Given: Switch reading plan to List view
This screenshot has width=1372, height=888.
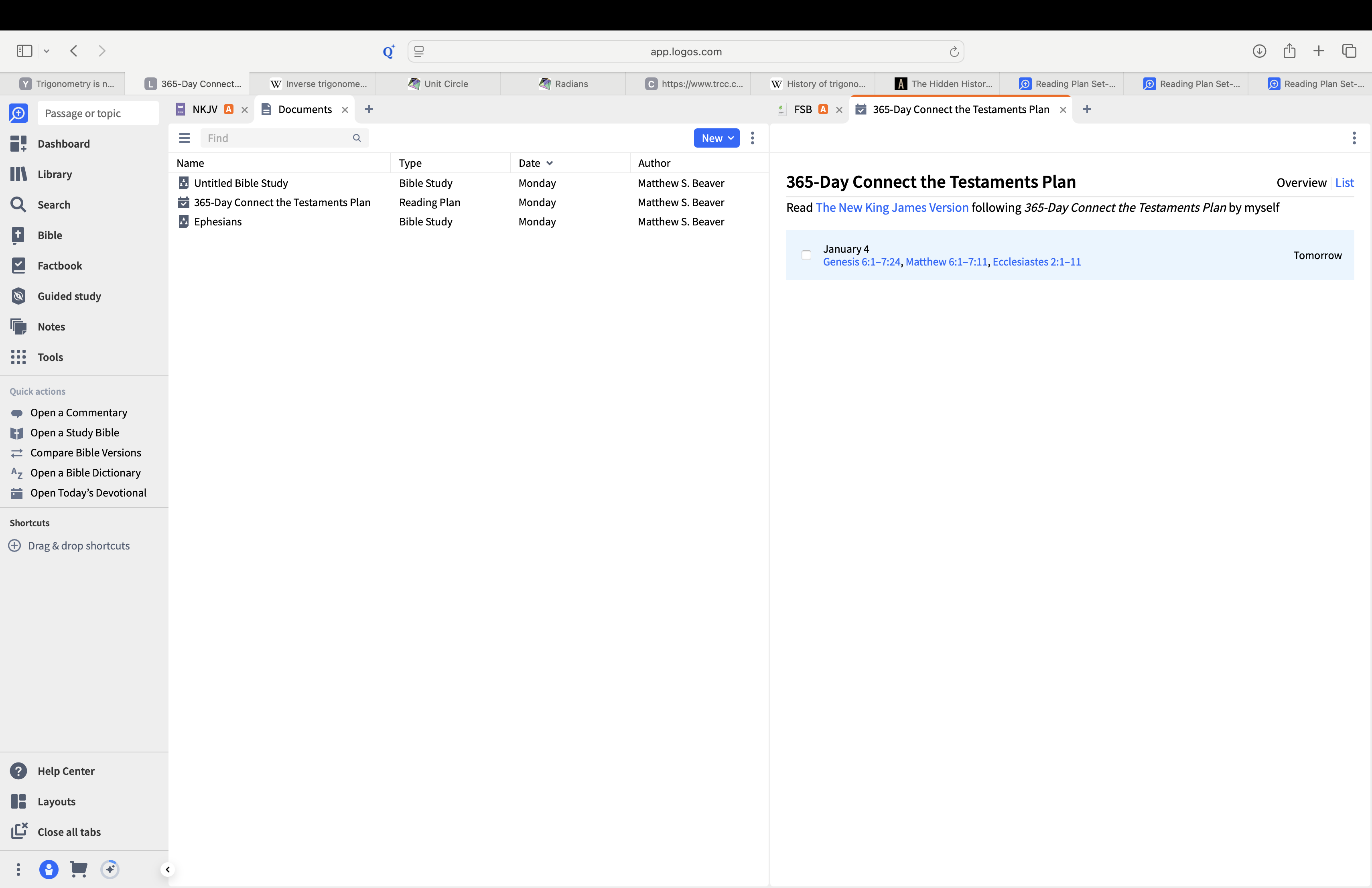Looking at the screenshot, I should pos(1344,182).
